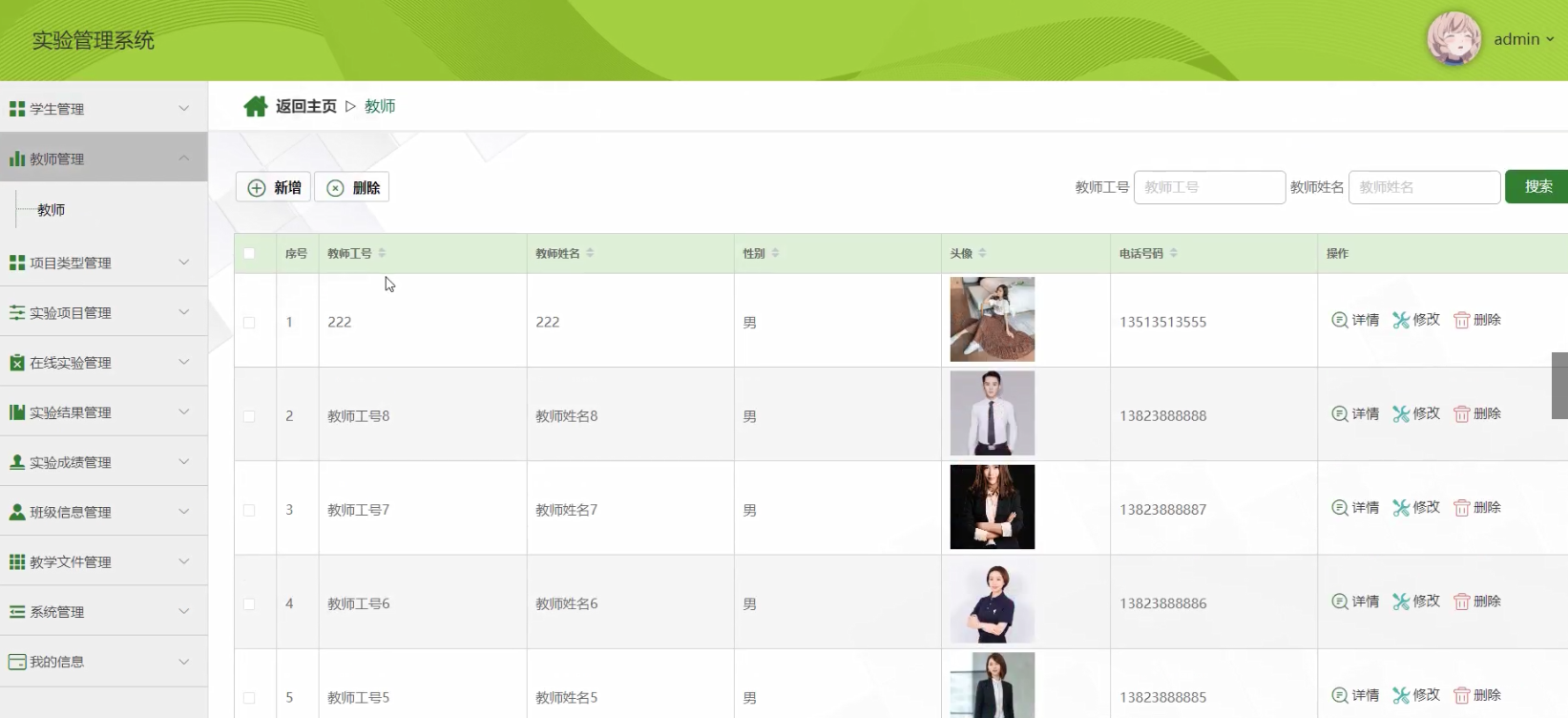Open 教师姓名7's avatar thumbnail
The width and height of the screenshot is (1568, 718).
pos(993,507)
